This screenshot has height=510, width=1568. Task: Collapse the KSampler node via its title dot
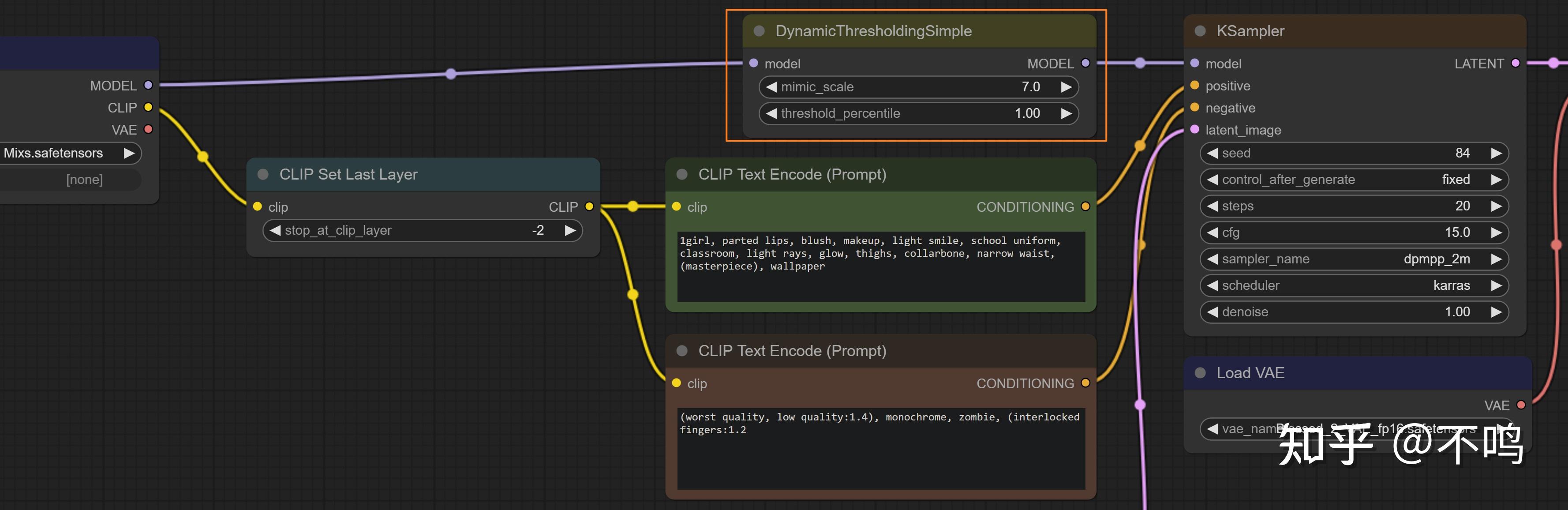(1200, 31)
